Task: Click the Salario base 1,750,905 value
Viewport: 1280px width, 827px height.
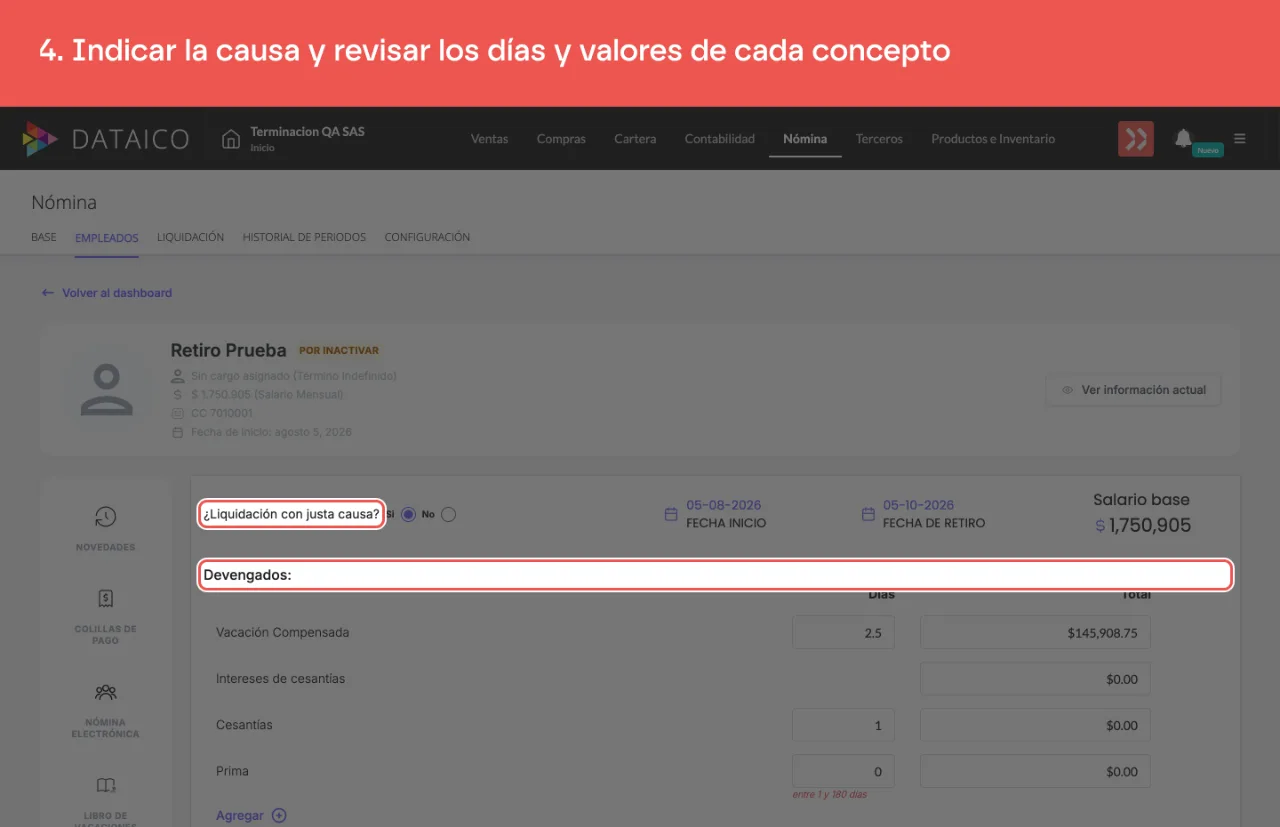Action: point(1143,525)
